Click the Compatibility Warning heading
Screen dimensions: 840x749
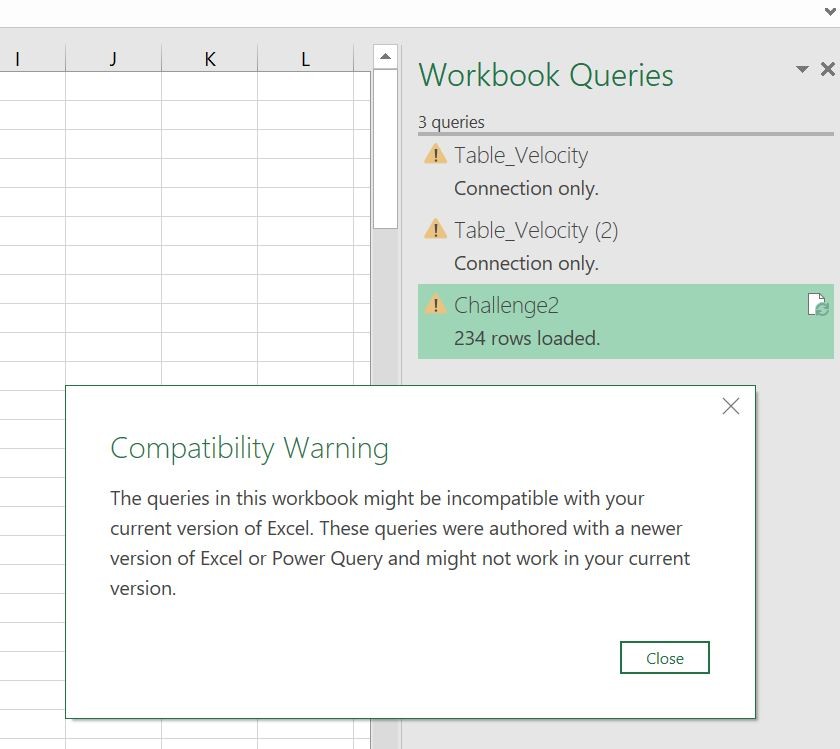249,448
